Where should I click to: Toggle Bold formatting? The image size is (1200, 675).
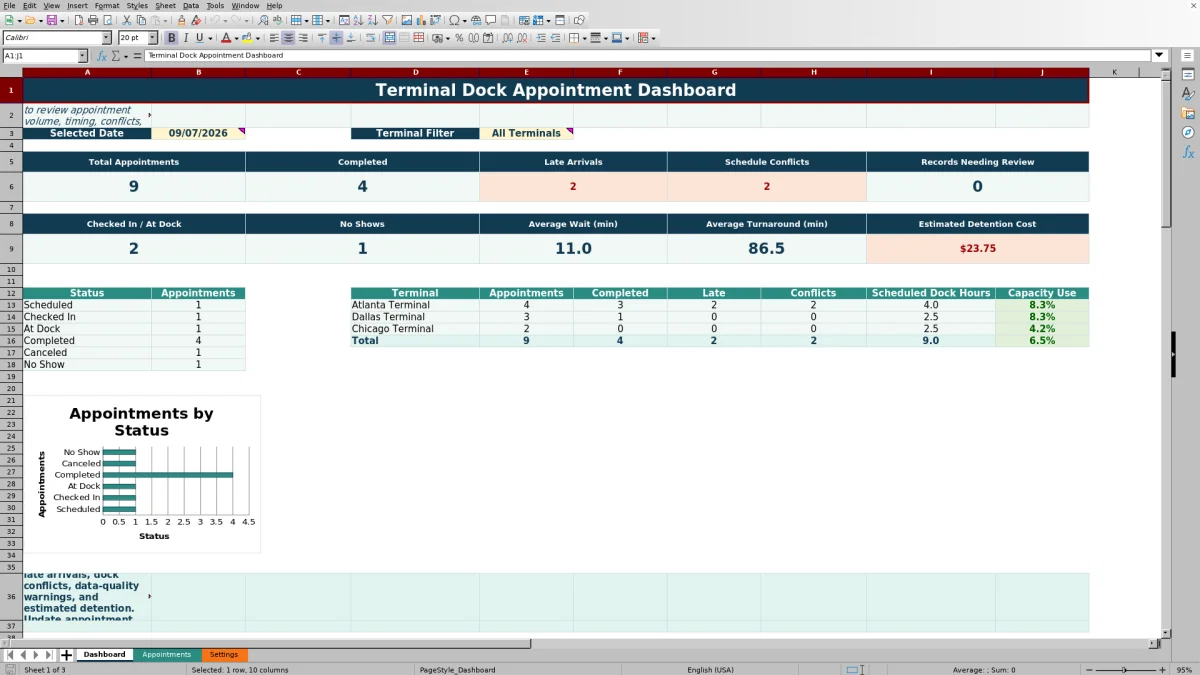click(171, 38)
